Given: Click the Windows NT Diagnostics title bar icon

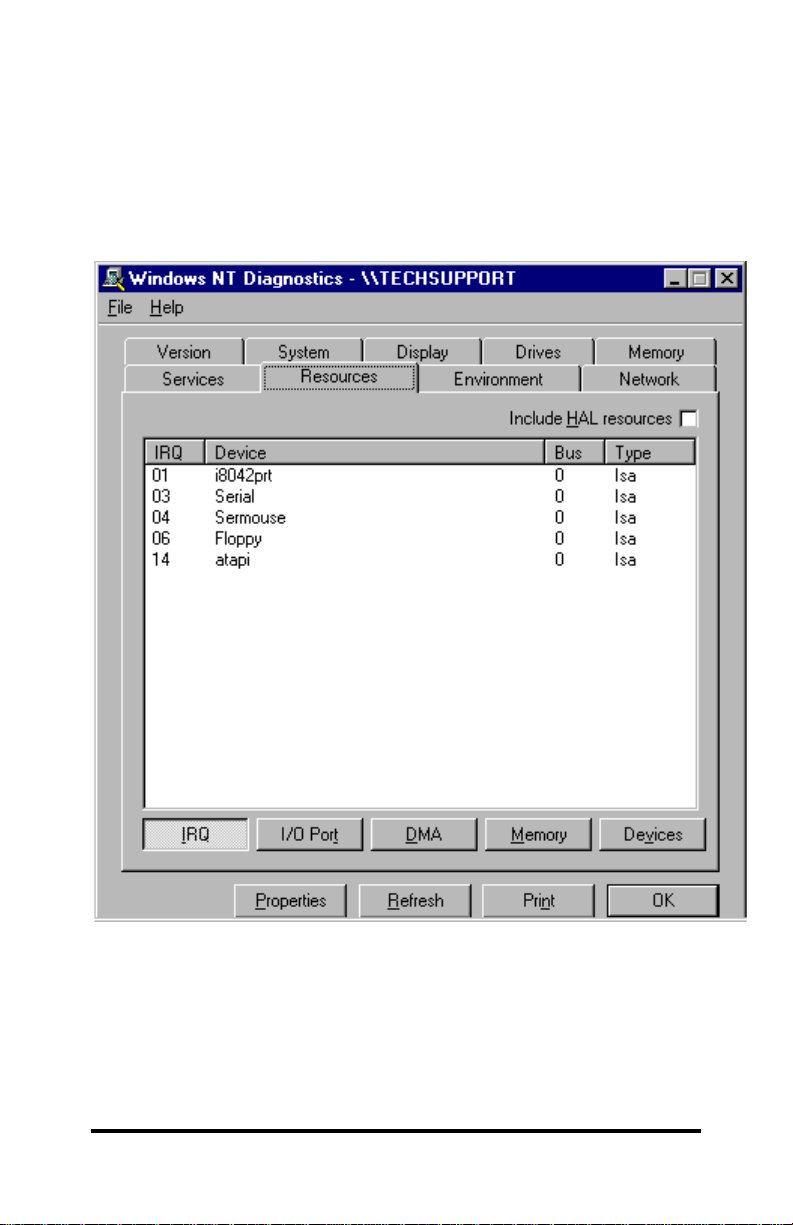Looking at the screenshot, I should click(x=115, y=279).
